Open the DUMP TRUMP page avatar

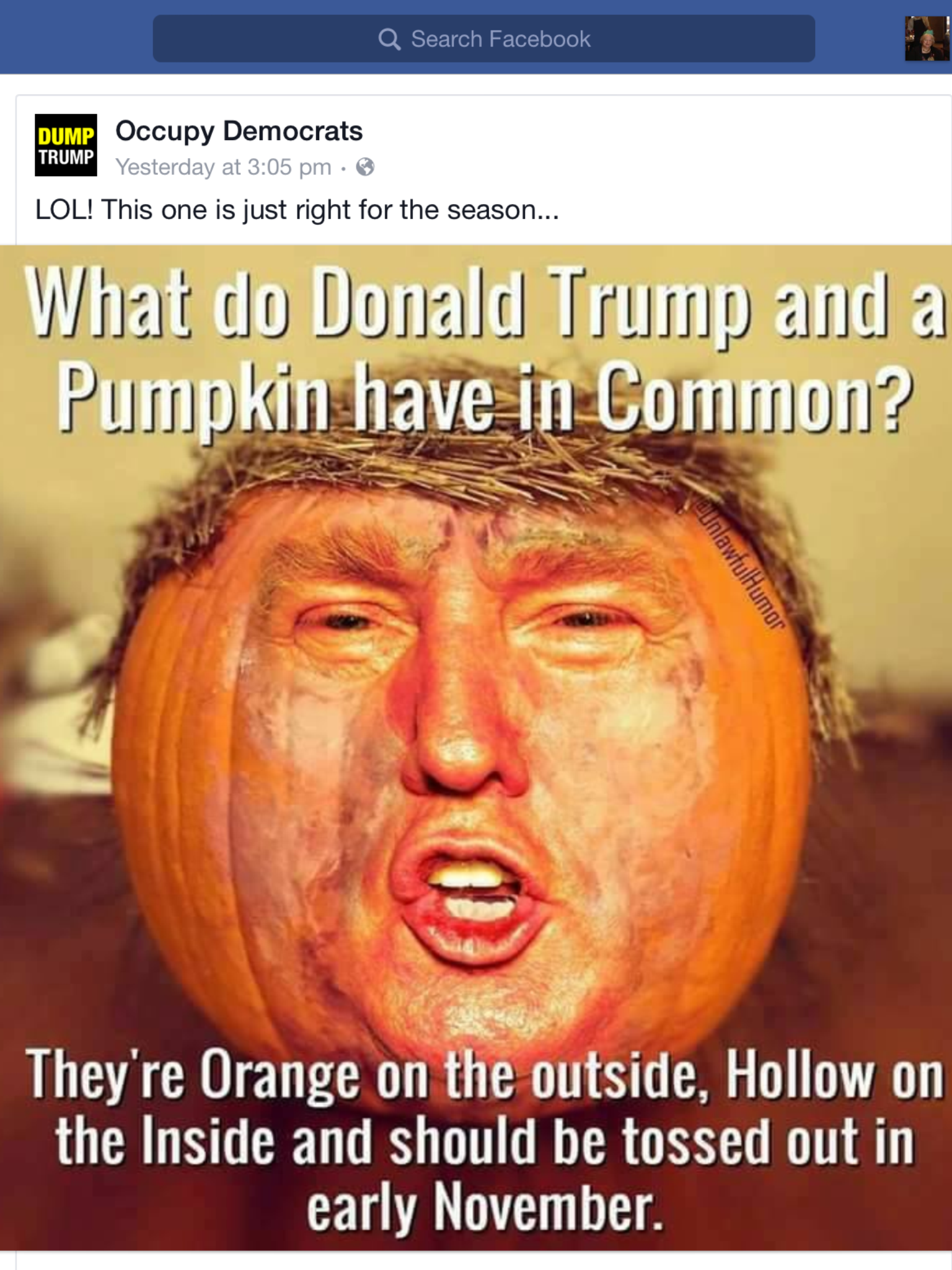[x=66, y=145]
